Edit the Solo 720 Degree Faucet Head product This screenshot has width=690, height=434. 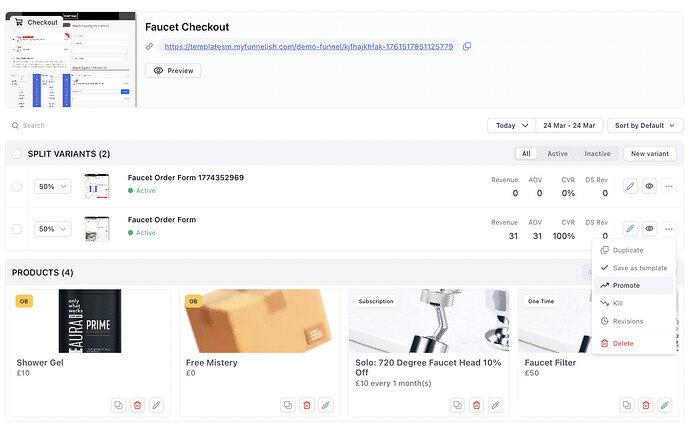(495, 404)
